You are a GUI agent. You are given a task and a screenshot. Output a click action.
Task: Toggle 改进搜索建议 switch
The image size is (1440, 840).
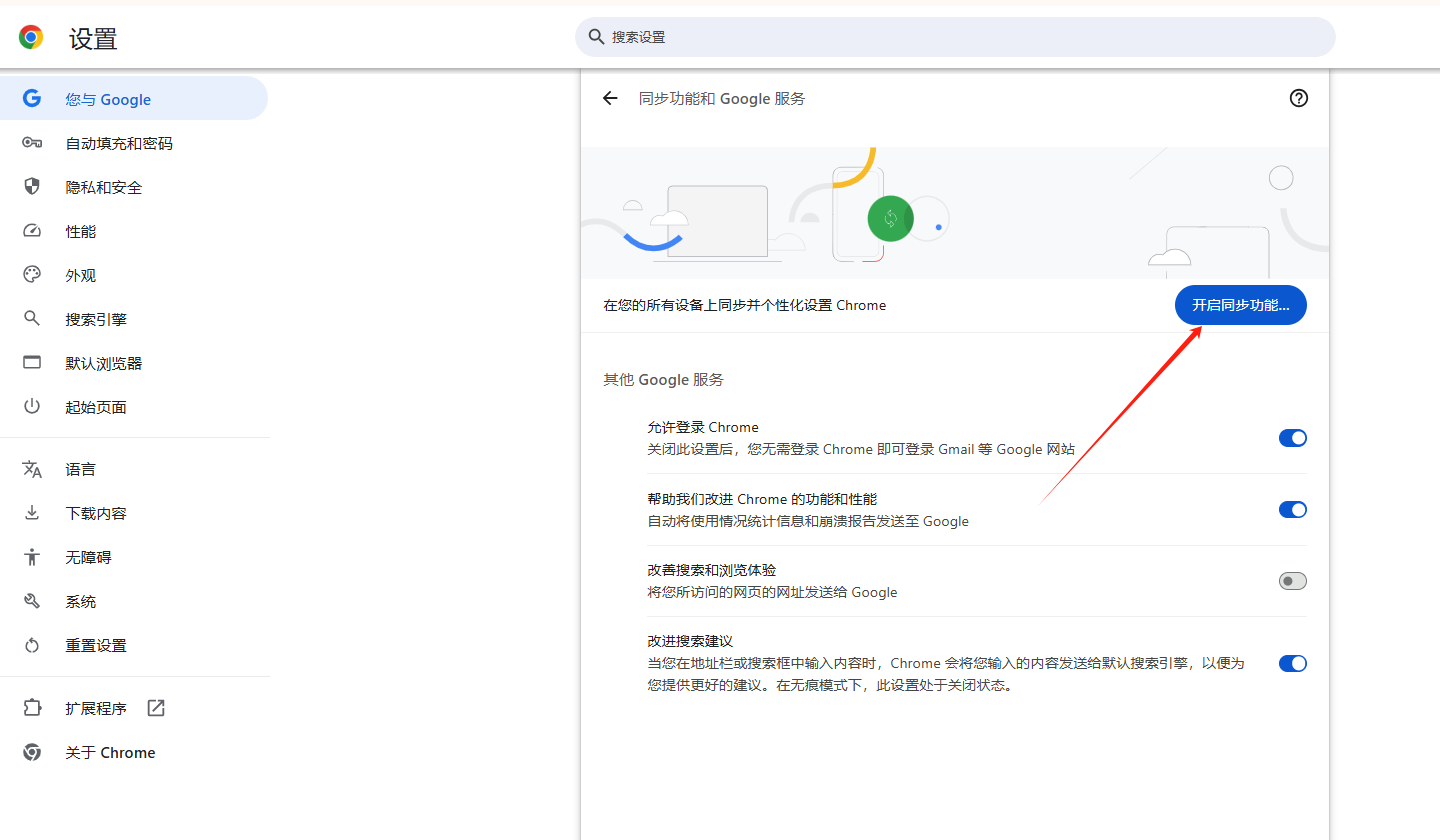1293,663
